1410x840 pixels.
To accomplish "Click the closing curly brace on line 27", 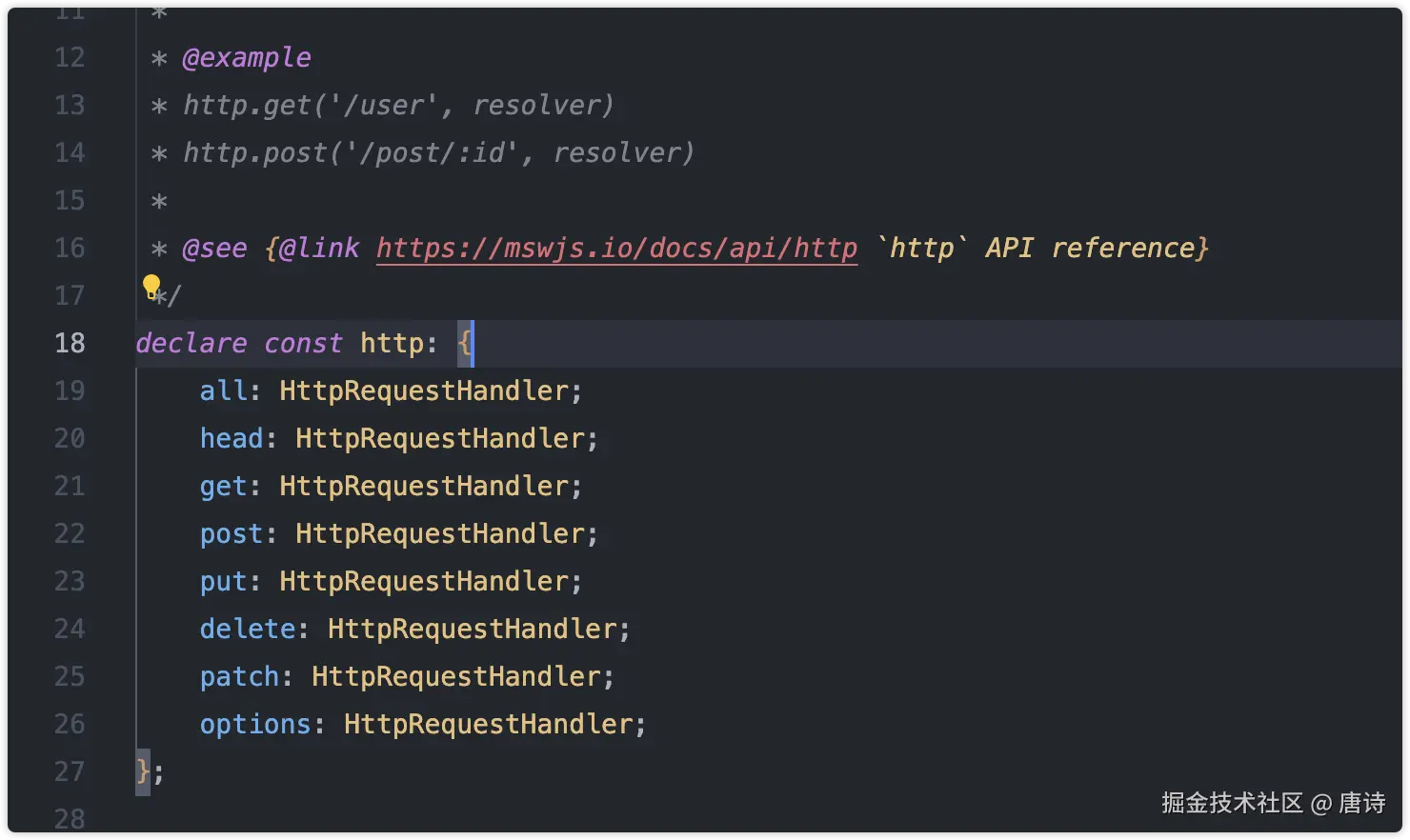I will pyautogui.click(x=143, y=771).
